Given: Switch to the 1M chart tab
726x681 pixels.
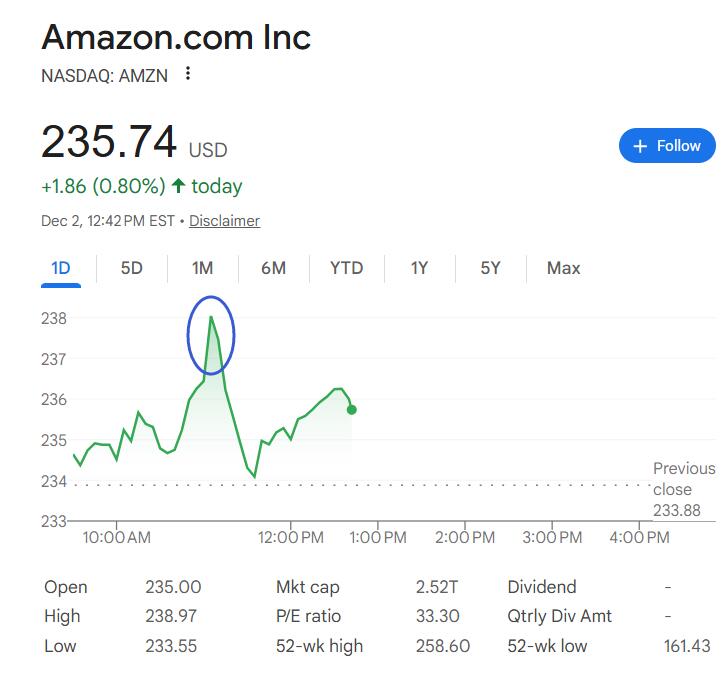Looking at the screenshot, I should coord(202,268).
